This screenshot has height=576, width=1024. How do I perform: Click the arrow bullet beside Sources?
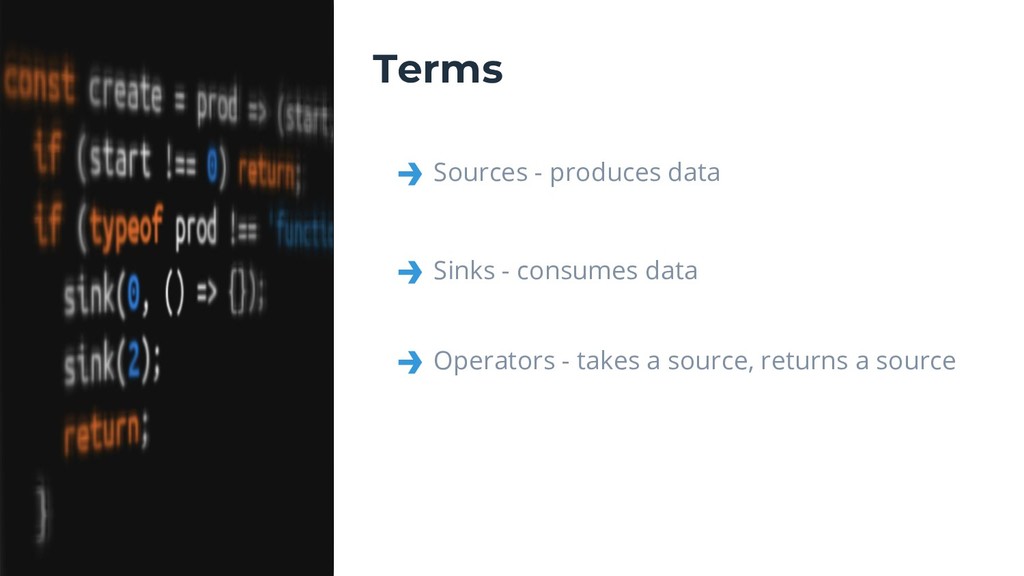(410, 174)
